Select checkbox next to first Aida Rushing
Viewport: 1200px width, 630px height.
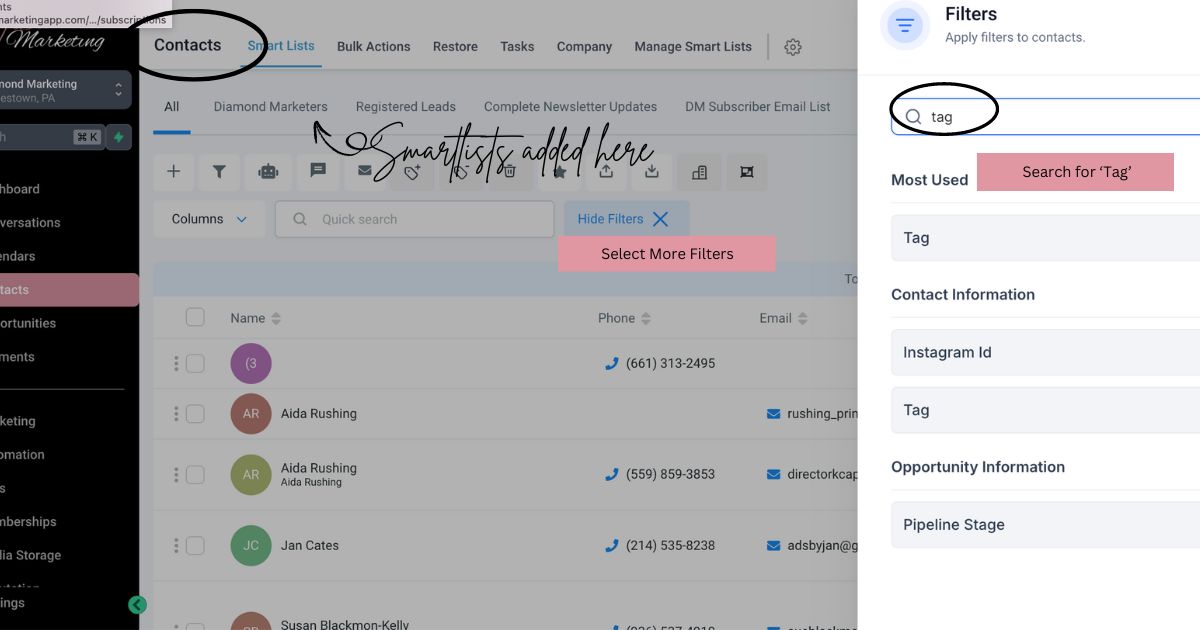[195, 413]
